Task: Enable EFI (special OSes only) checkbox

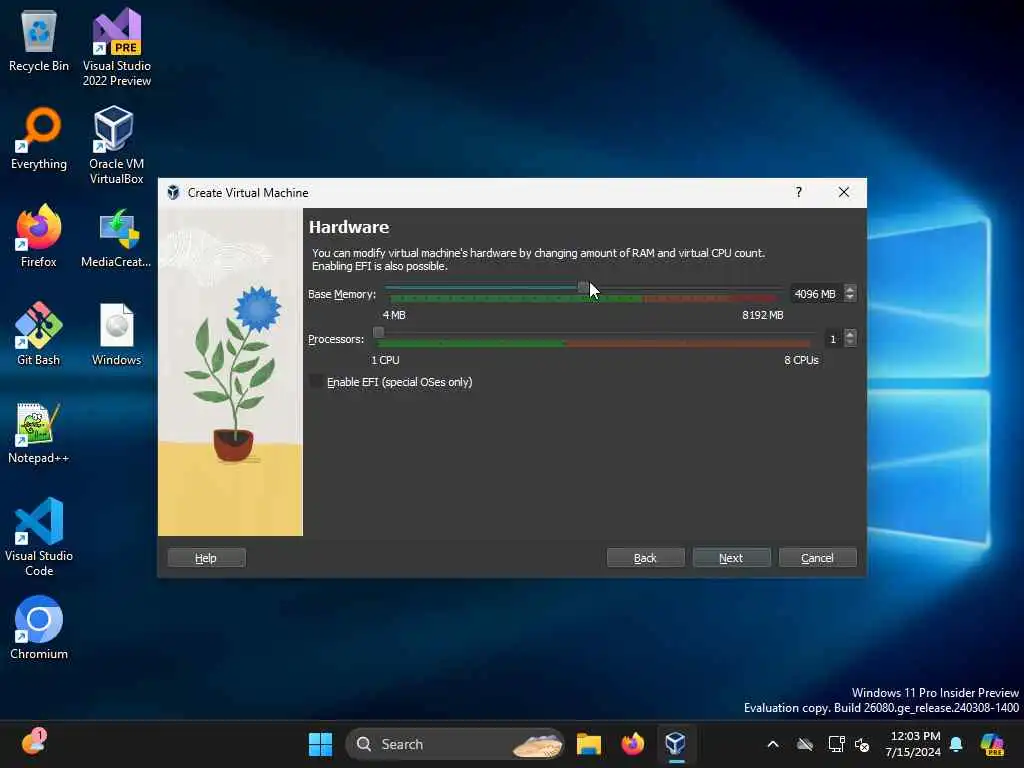Action: tap(316, 381)
